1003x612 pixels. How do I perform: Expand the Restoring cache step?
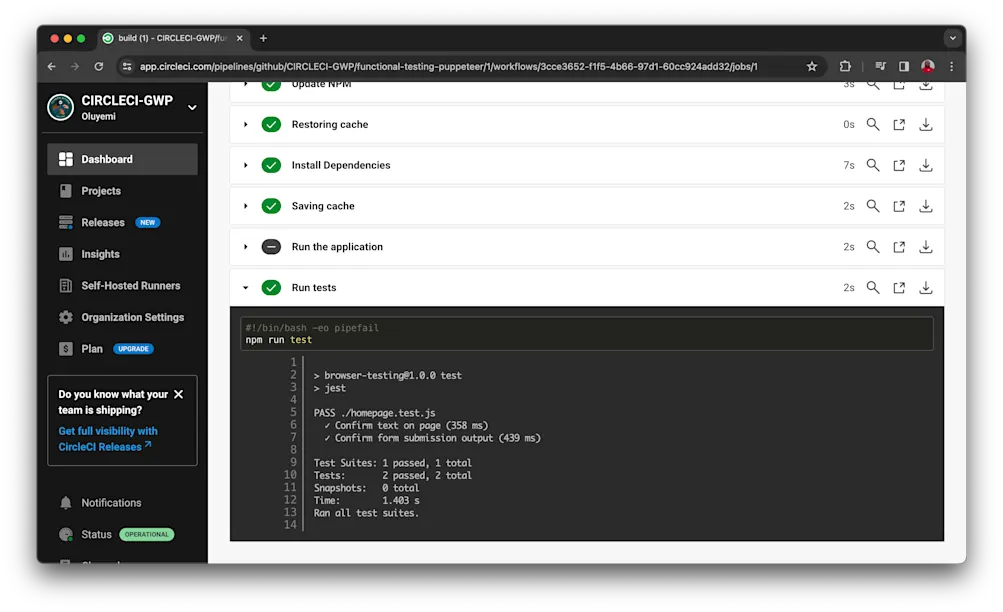pyautogui.click(x=246, y=124)
